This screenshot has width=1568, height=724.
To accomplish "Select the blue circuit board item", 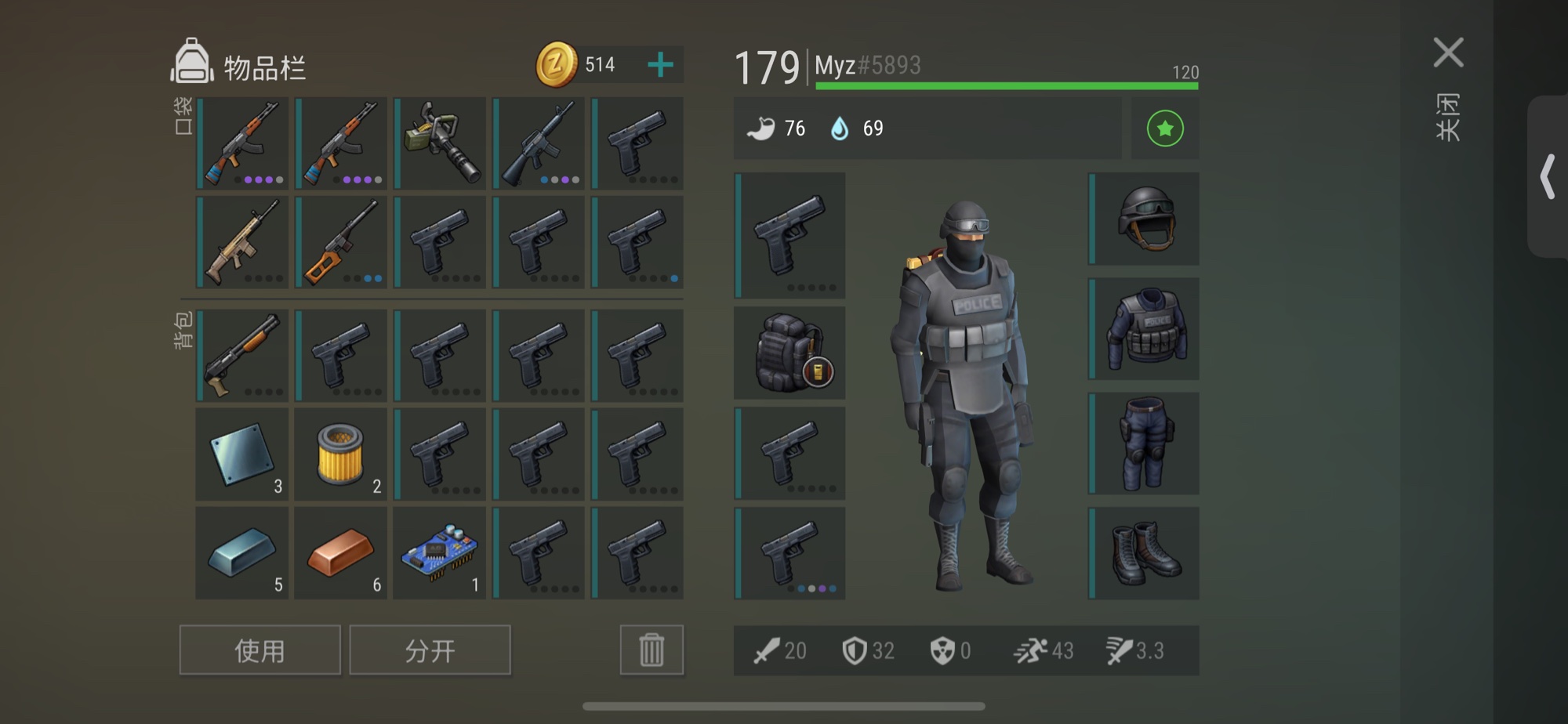I will (440, 553).
